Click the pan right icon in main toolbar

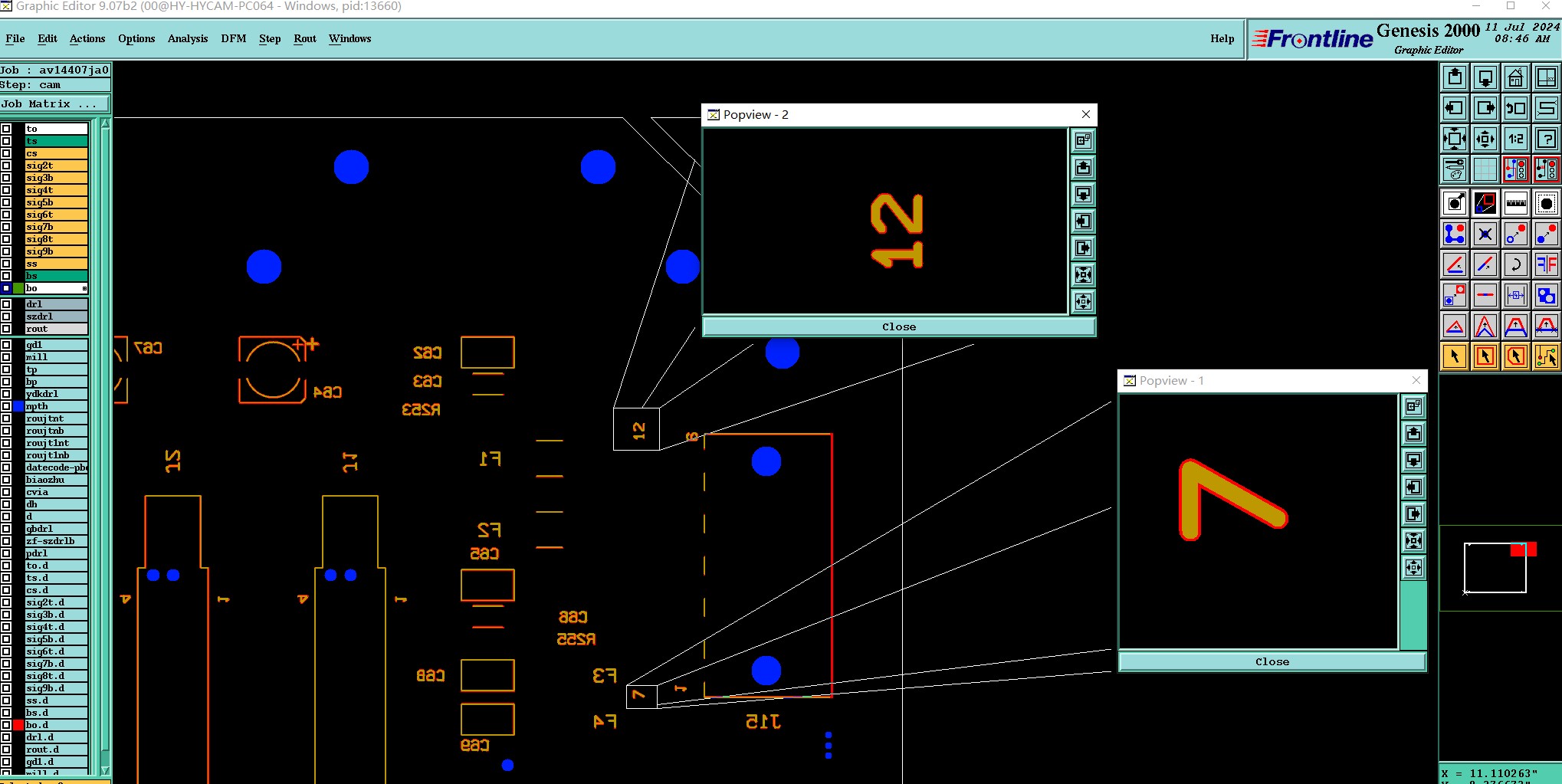(1485, 108)
